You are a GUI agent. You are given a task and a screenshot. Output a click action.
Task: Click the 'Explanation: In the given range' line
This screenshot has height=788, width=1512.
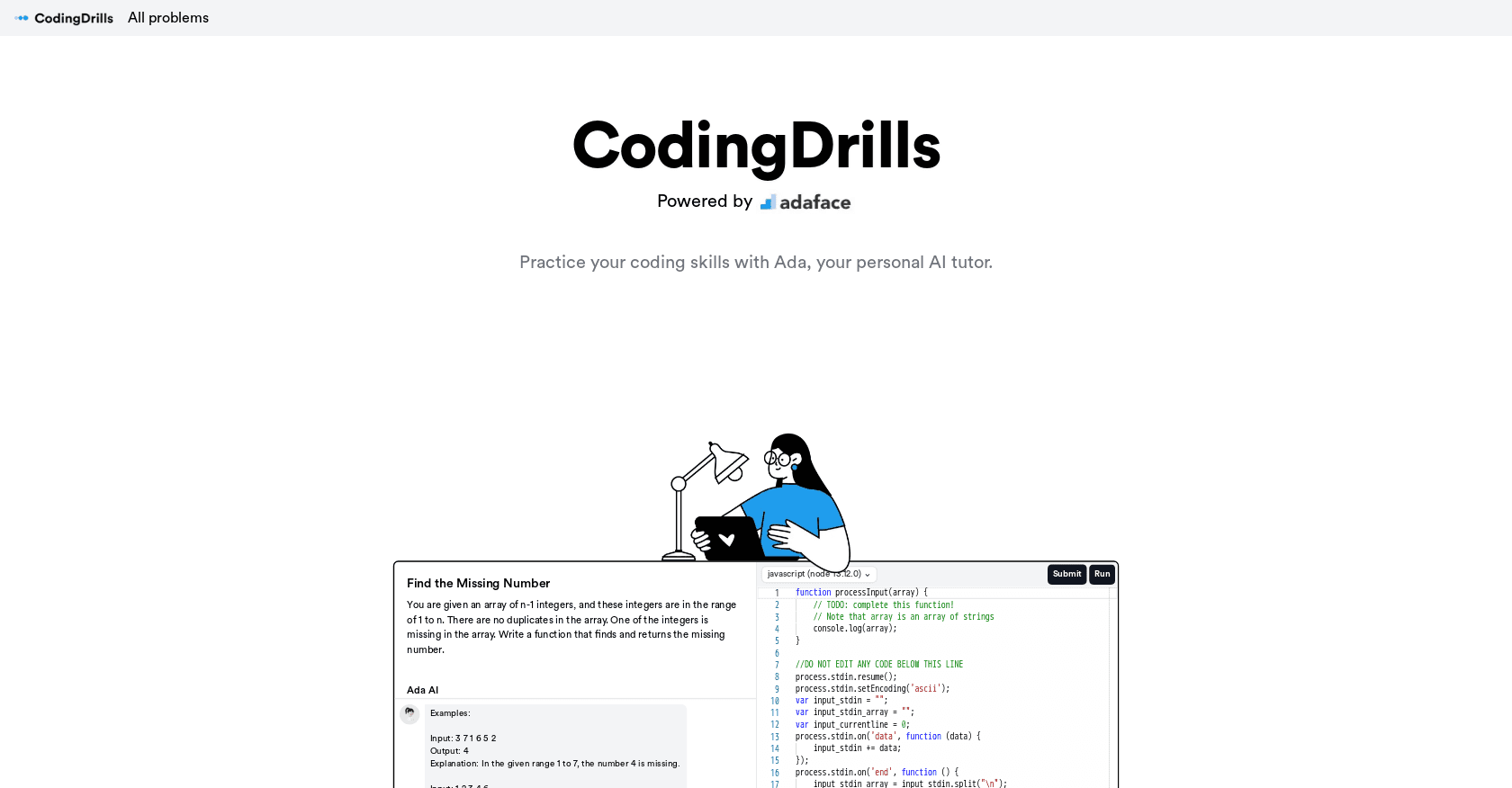coord(554,764)
